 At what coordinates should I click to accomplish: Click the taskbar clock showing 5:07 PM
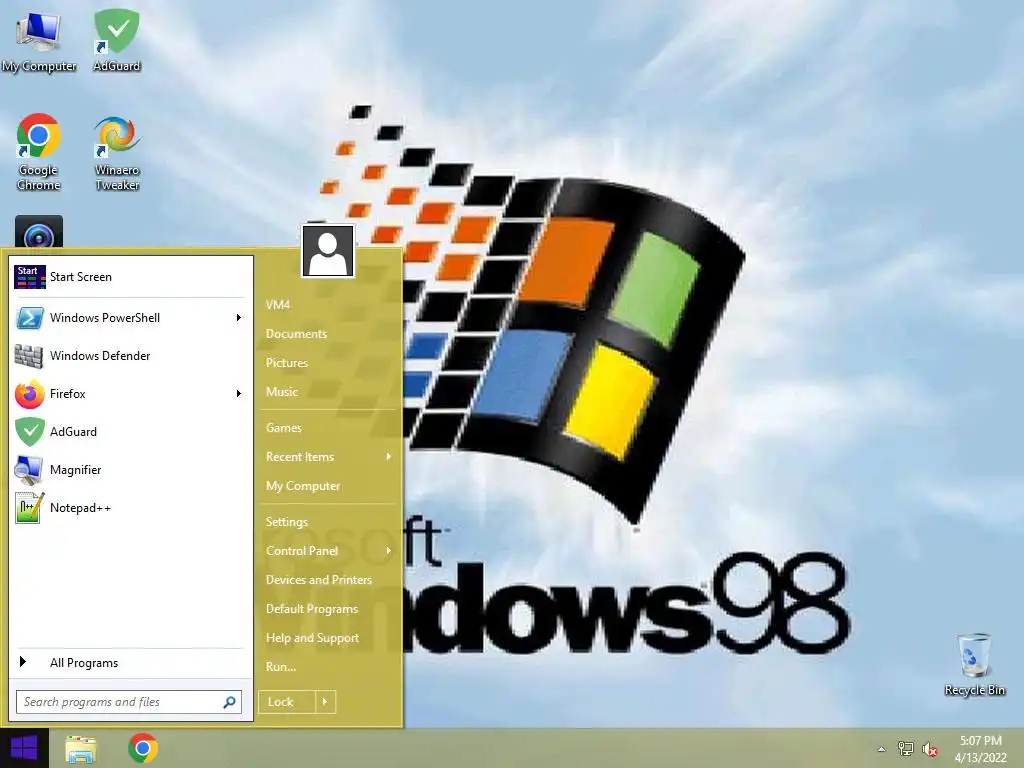pos(980,749)
